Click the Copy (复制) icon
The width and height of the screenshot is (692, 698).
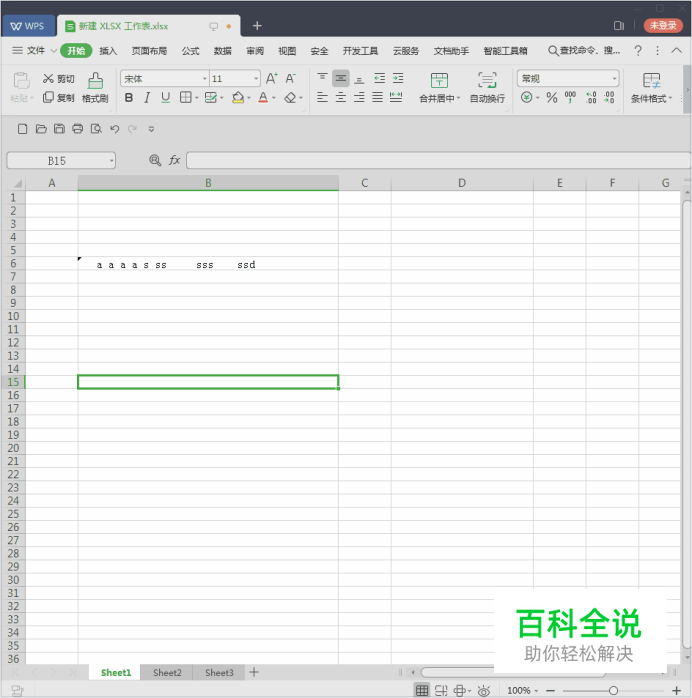pos(48,97)
